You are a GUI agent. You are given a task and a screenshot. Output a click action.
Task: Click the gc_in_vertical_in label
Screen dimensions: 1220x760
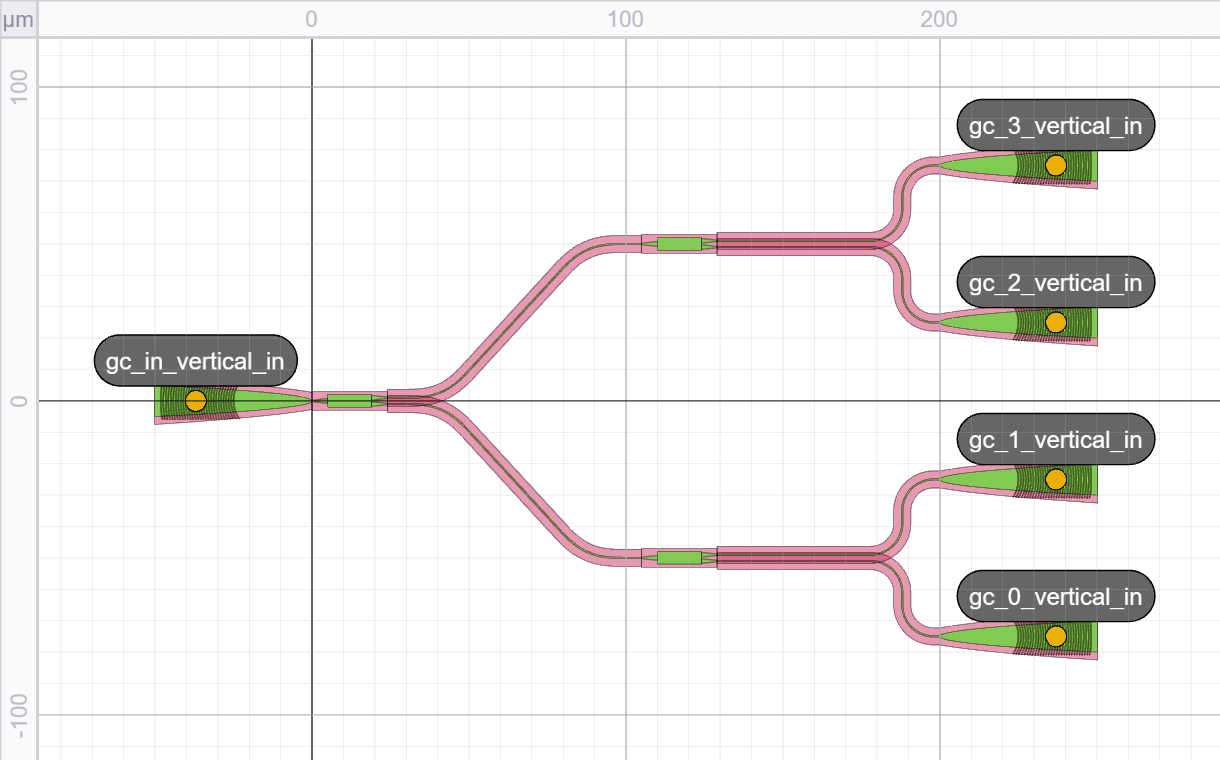[195, 361]
